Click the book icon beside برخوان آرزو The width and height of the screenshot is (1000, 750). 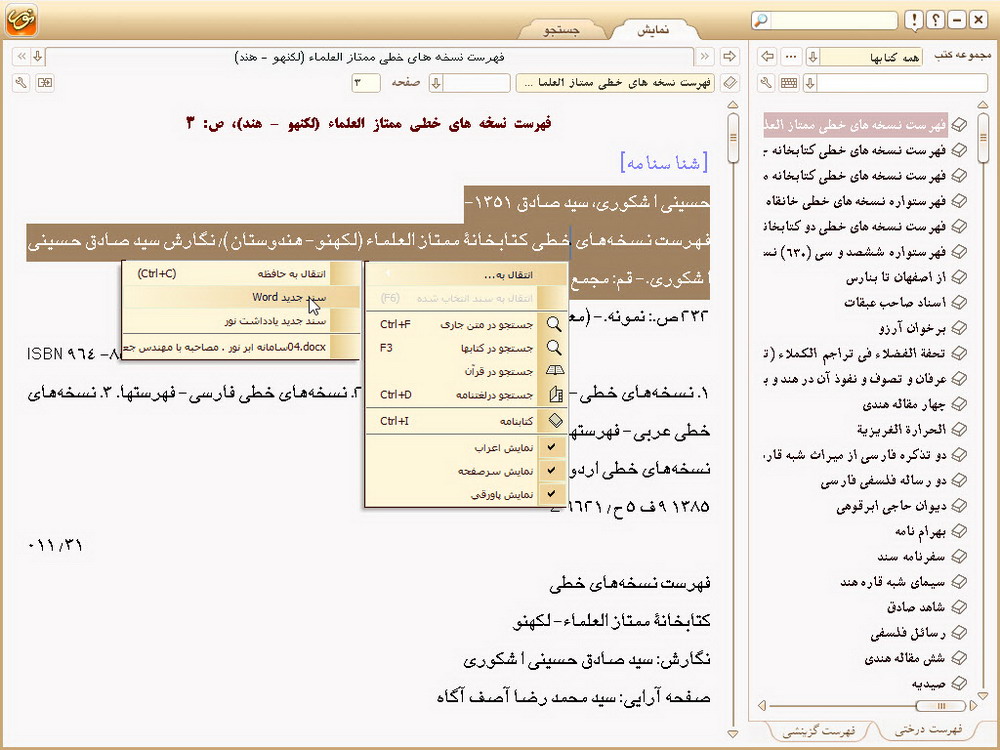[959, 328]
